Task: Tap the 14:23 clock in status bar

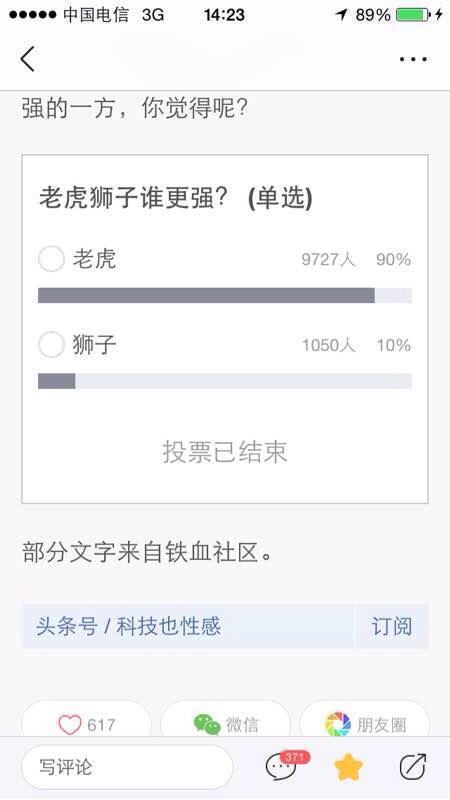Action: point(224,15)
